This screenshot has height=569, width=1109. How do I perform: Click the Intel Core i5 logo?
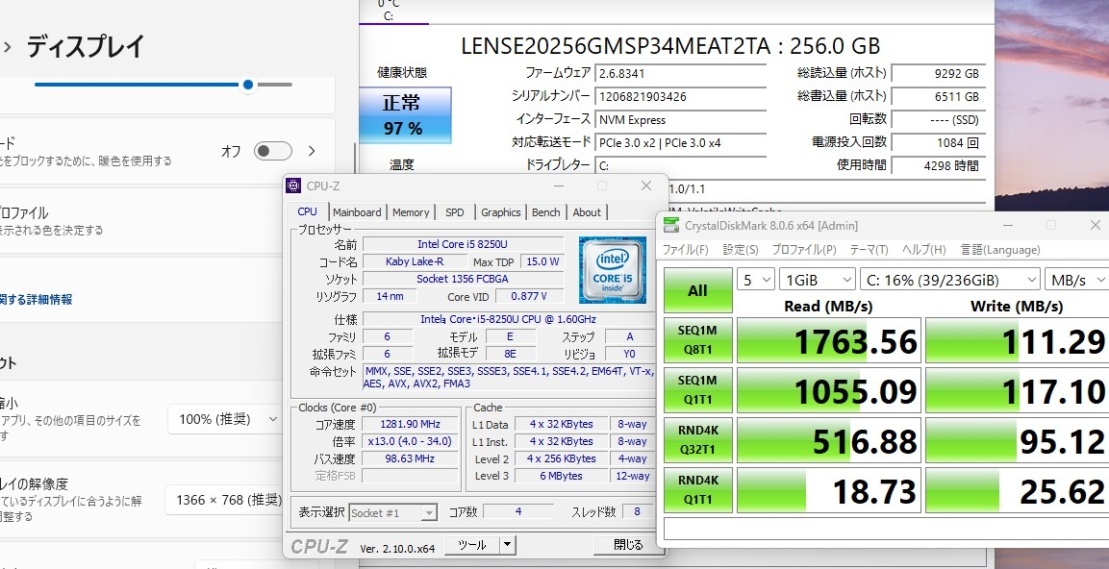tap(612, 270)
